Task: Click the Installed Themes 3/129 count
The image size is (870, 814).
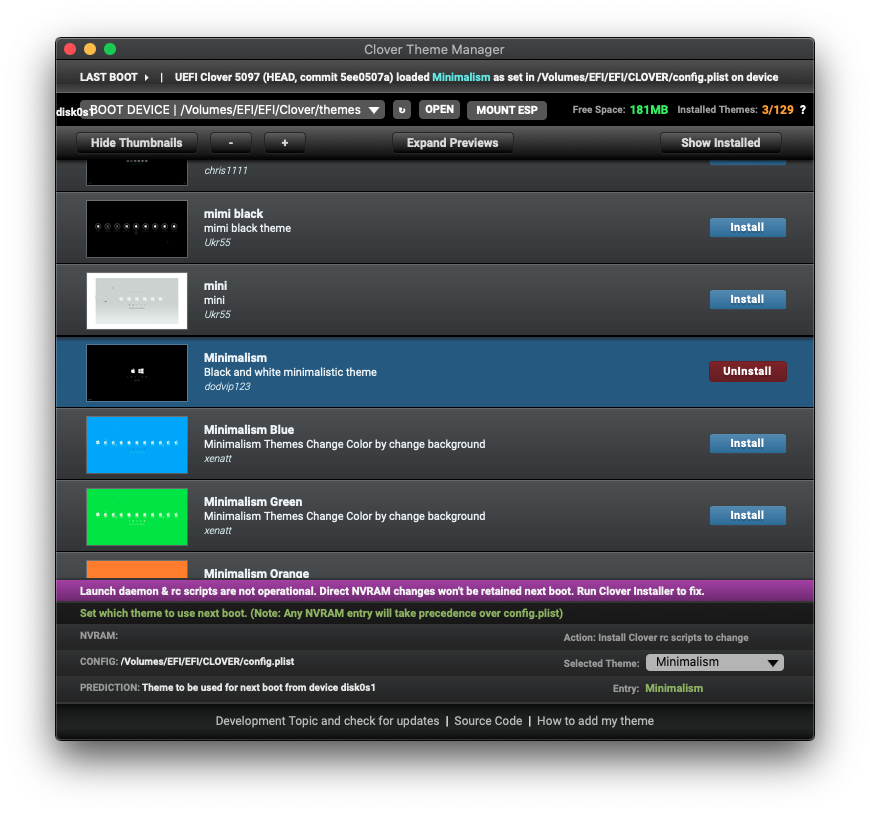Action: pos(777,110)
